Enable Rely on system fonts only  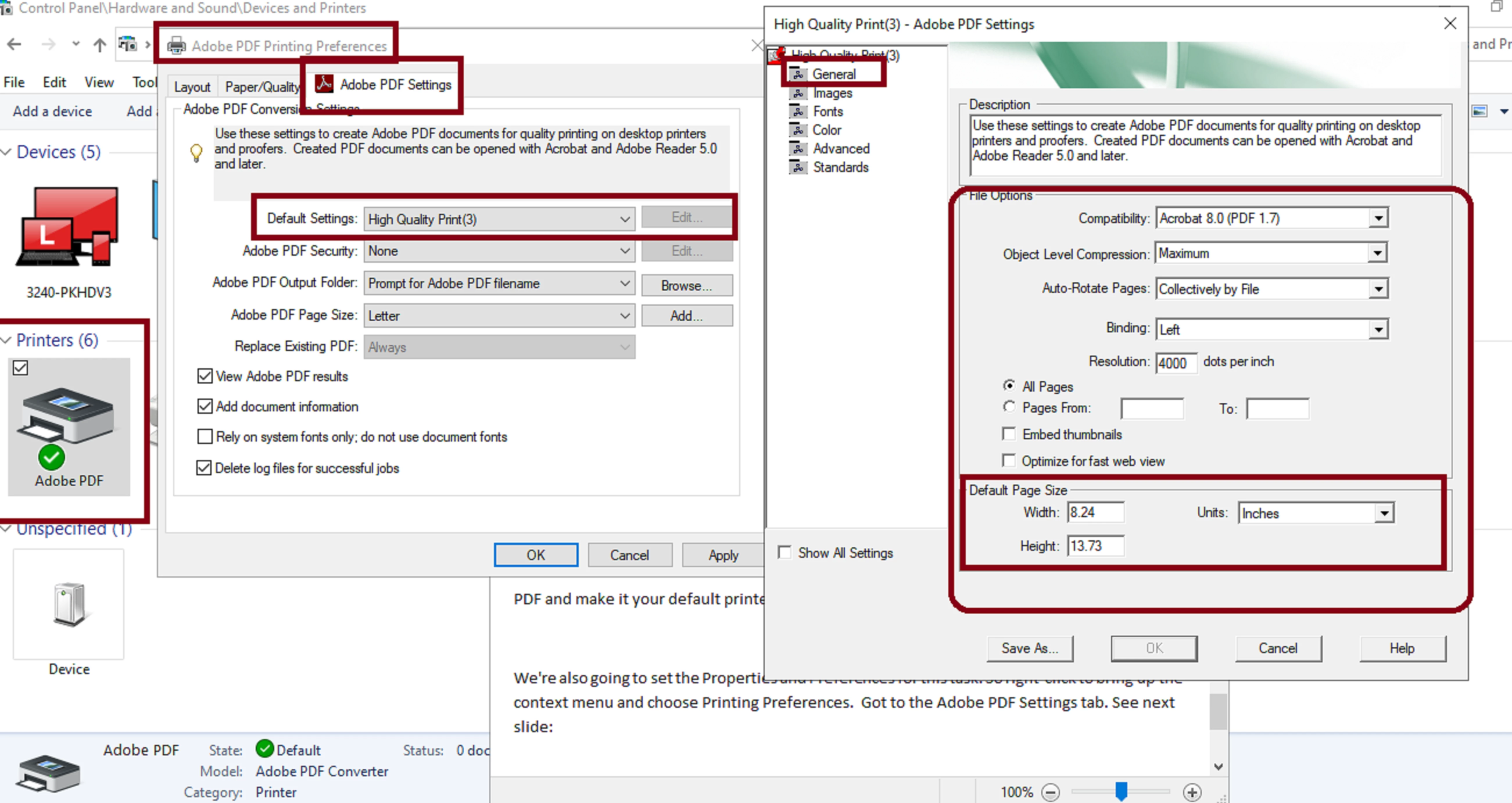point(205,437)
